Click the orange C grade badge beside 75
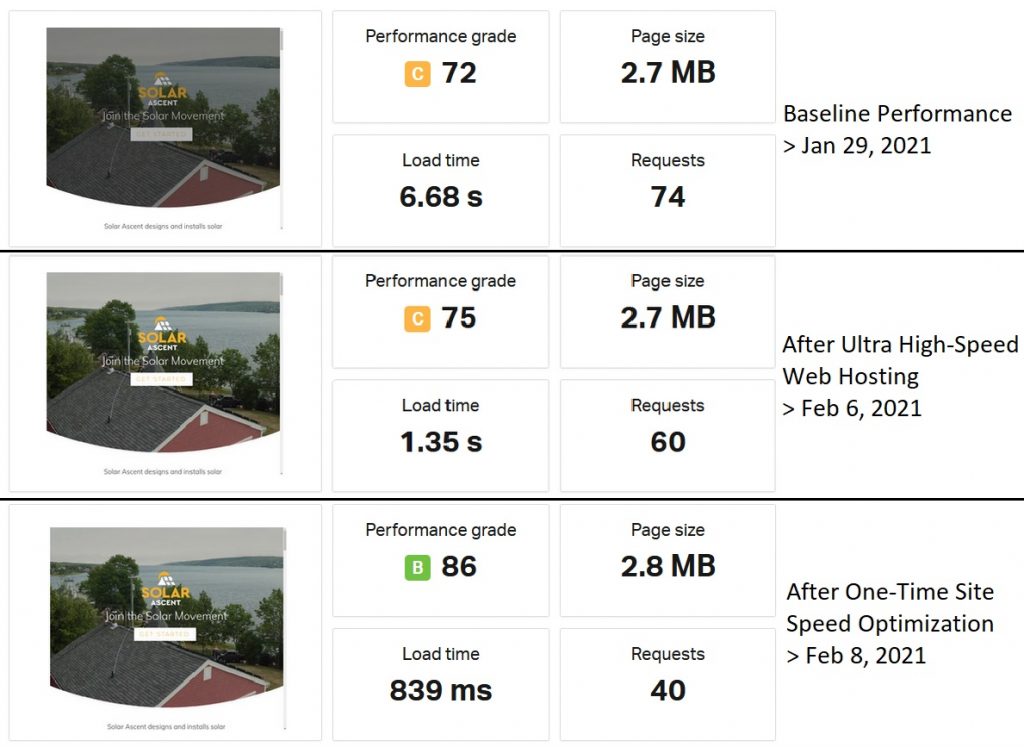This screenshot has height=747, width=1024. 417,319
